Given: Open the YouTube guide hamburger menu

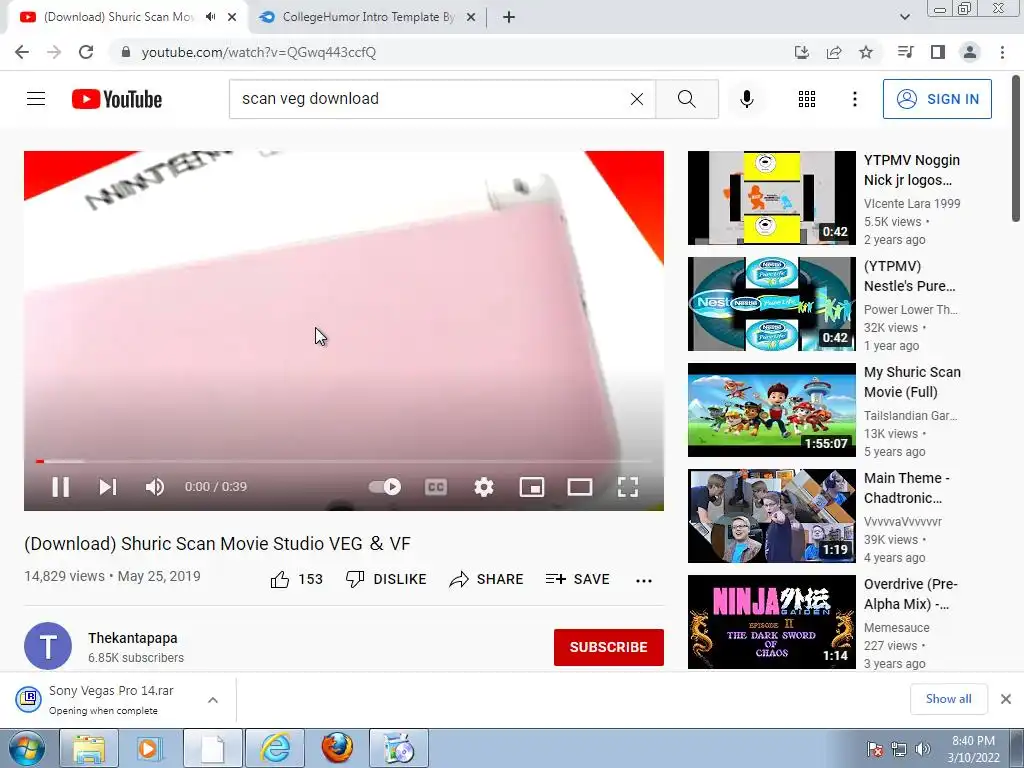Looking at the screenshot, I should [36, 99].
